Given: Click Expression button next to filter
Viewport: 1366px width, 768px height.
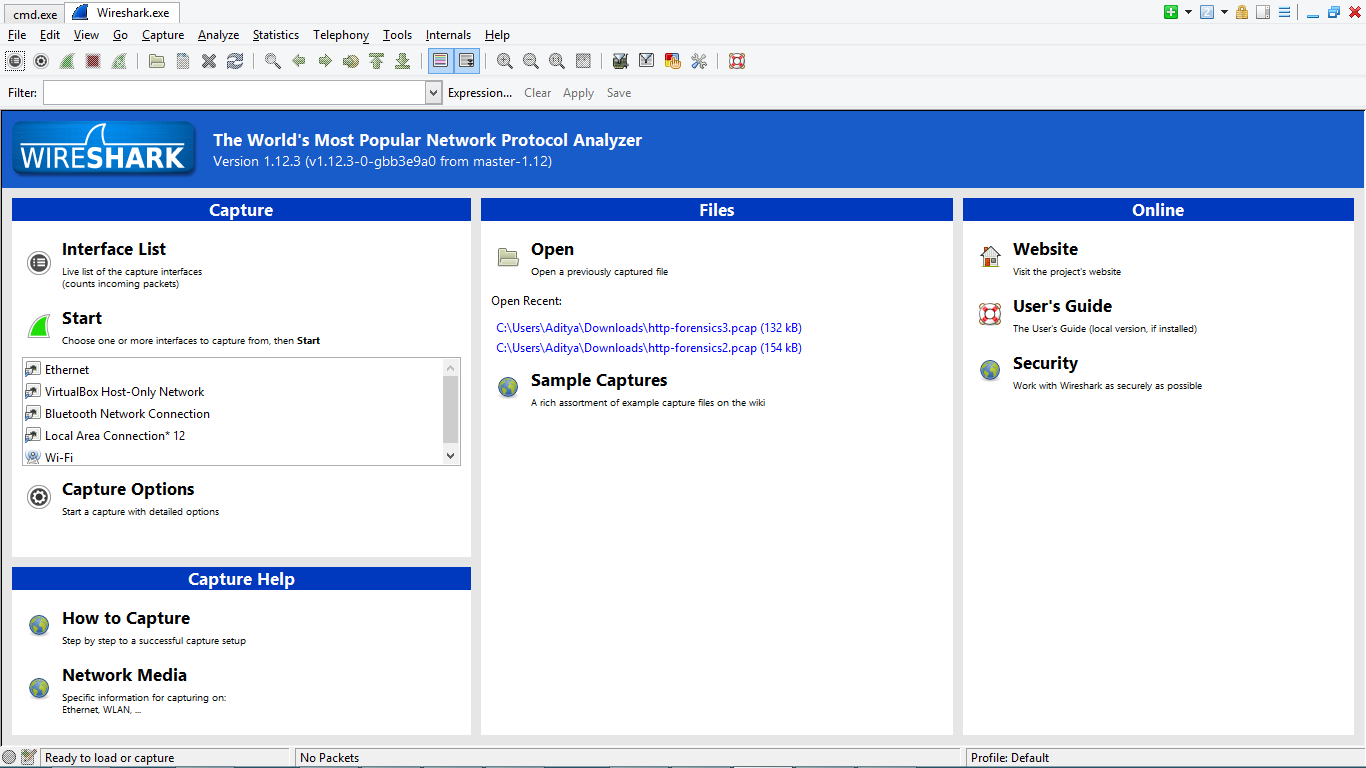Looking at the screenshot, I should pos(479,93).
